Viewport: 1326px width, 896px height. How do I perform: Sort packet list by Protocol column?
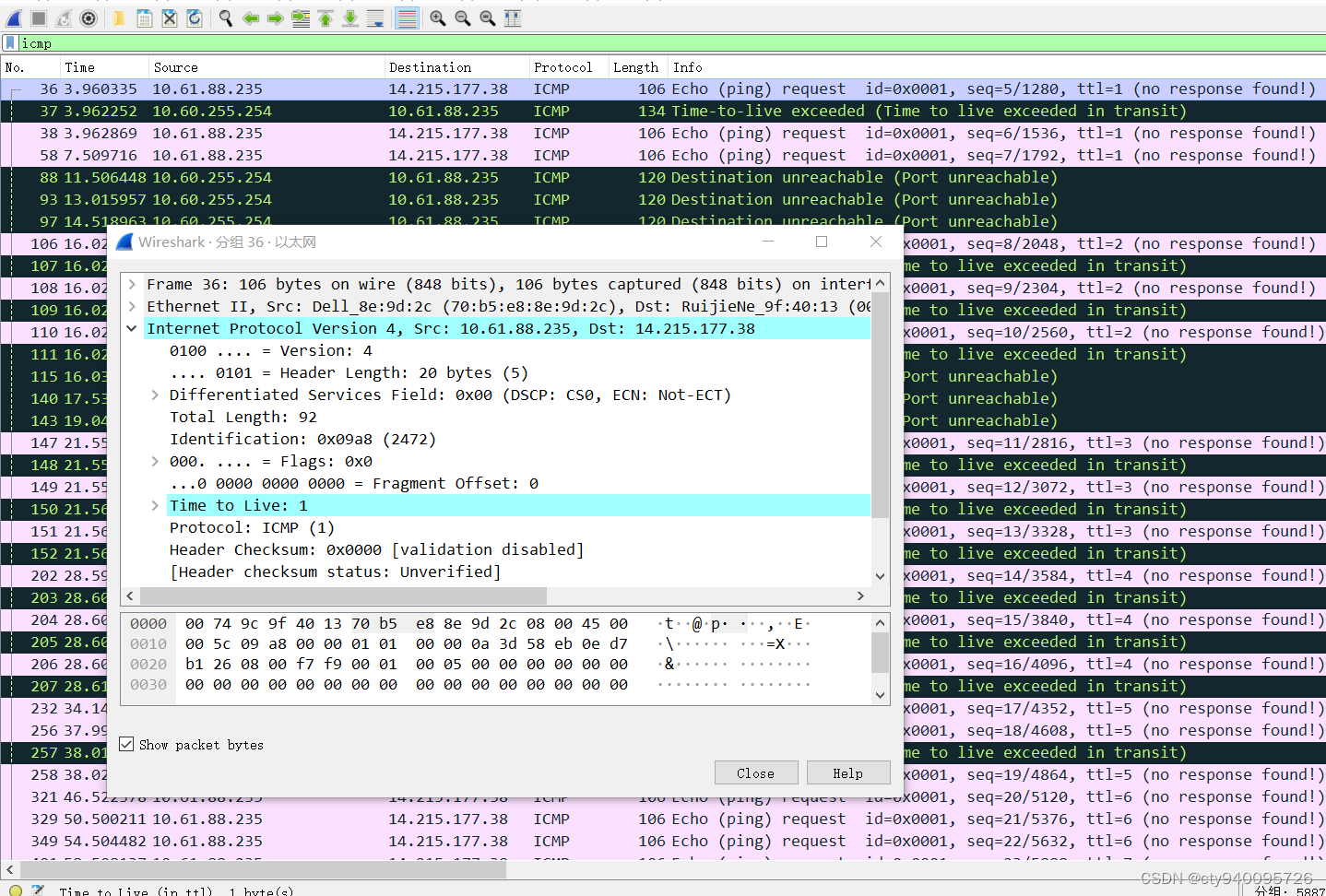pyautogui.click(x=568, y=67)
